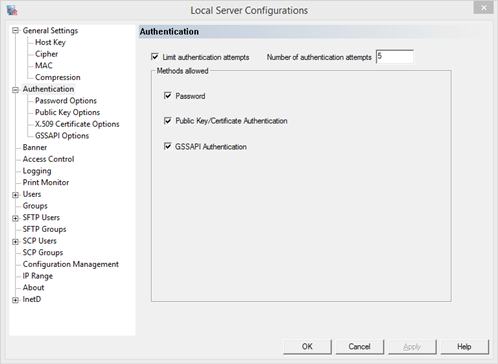Expand the InetD tree node
This screenshot has height=364, width=498.
[x=15, y=300]
